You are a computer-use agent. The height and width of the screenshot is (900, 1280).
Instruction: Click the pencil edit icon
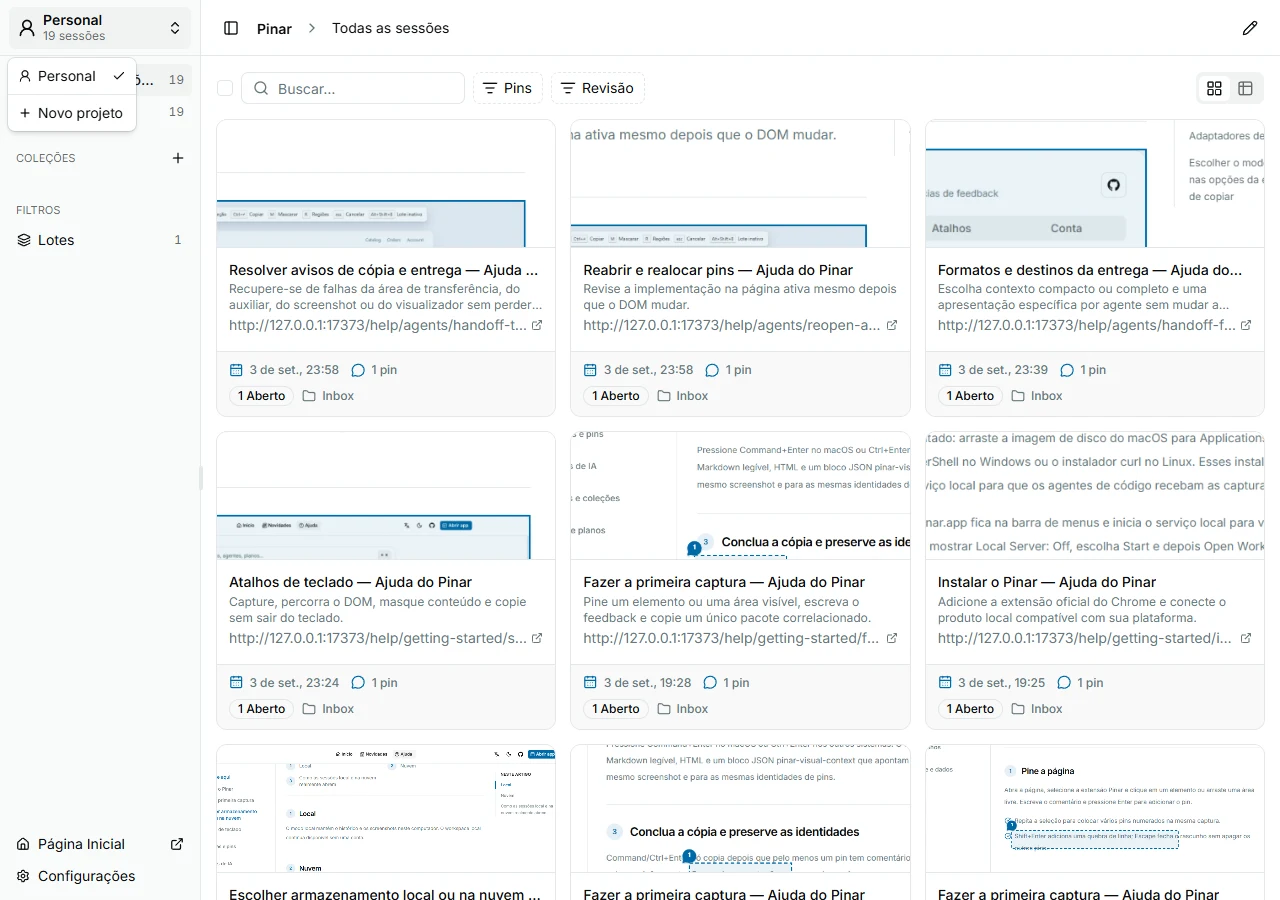(x=1250, y=28)
